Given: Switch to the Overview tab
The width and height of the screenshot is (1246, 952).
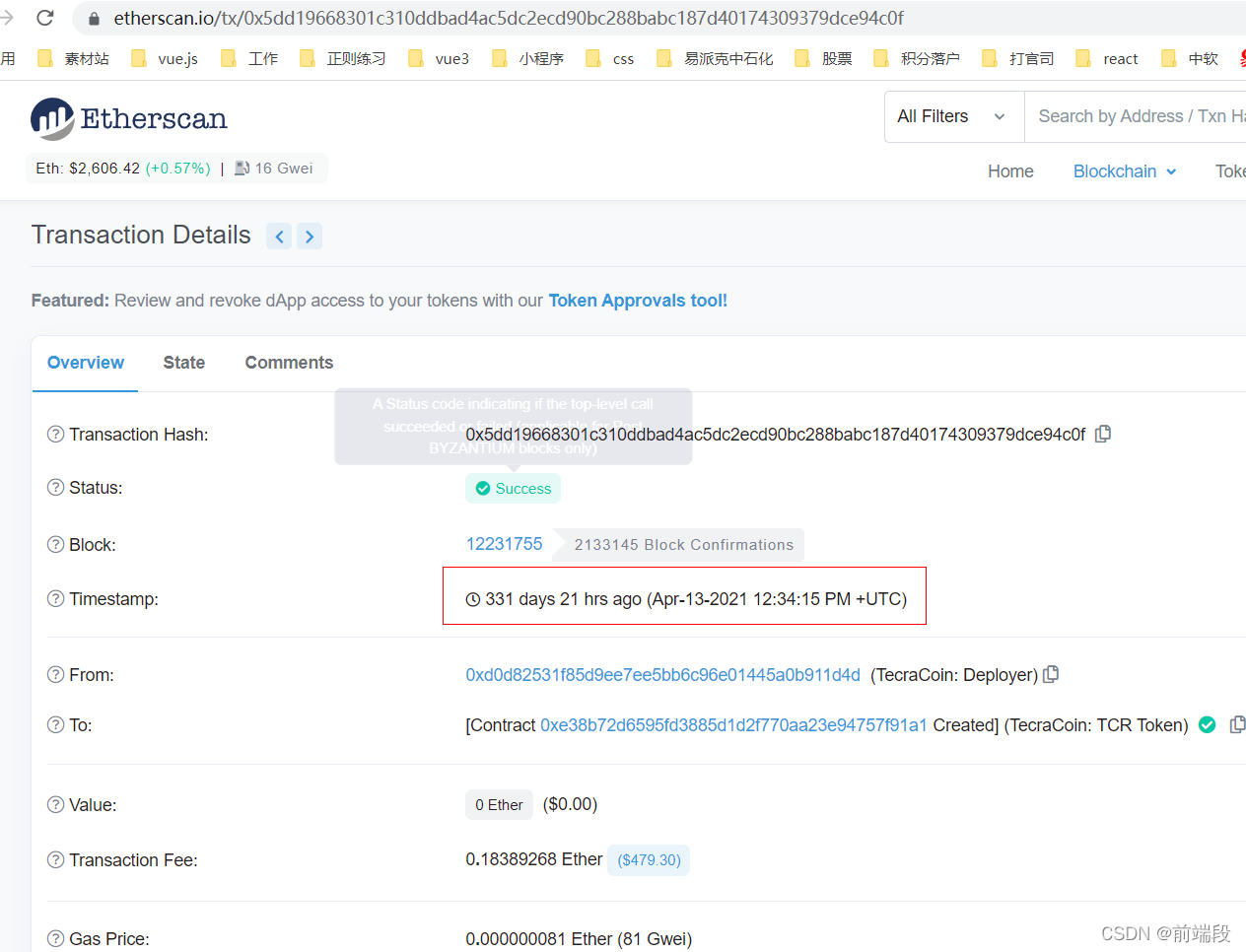Looking at the screenshot, I should coord(86,363).
